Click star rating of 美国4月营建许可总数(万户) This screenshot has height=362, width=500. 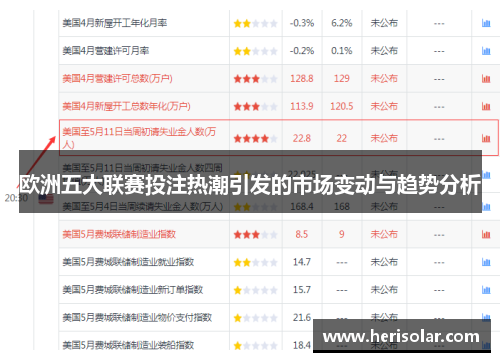point(255,79)
